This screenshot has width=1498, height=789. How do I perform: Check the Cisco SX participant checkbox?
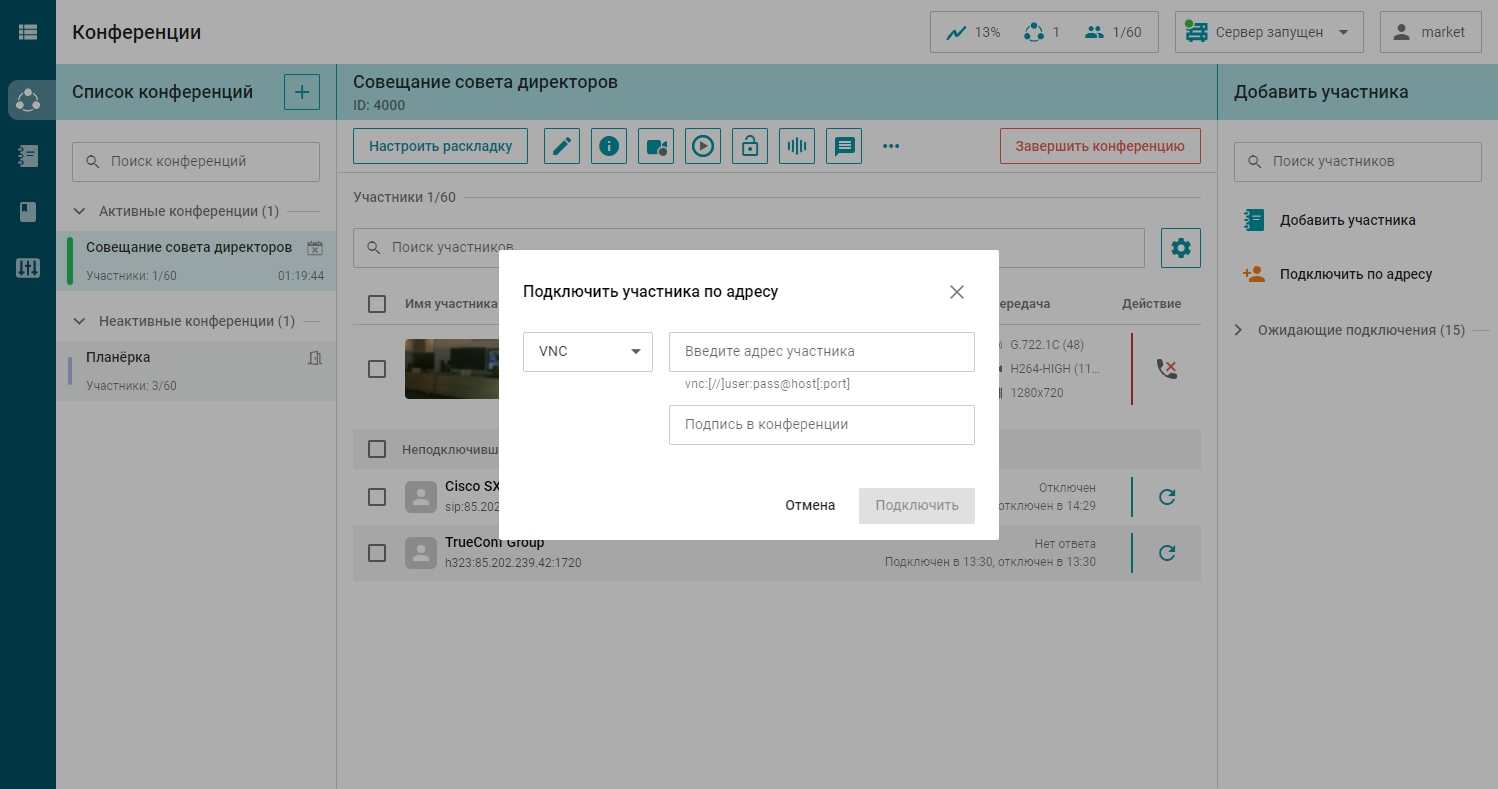(377, 497)
